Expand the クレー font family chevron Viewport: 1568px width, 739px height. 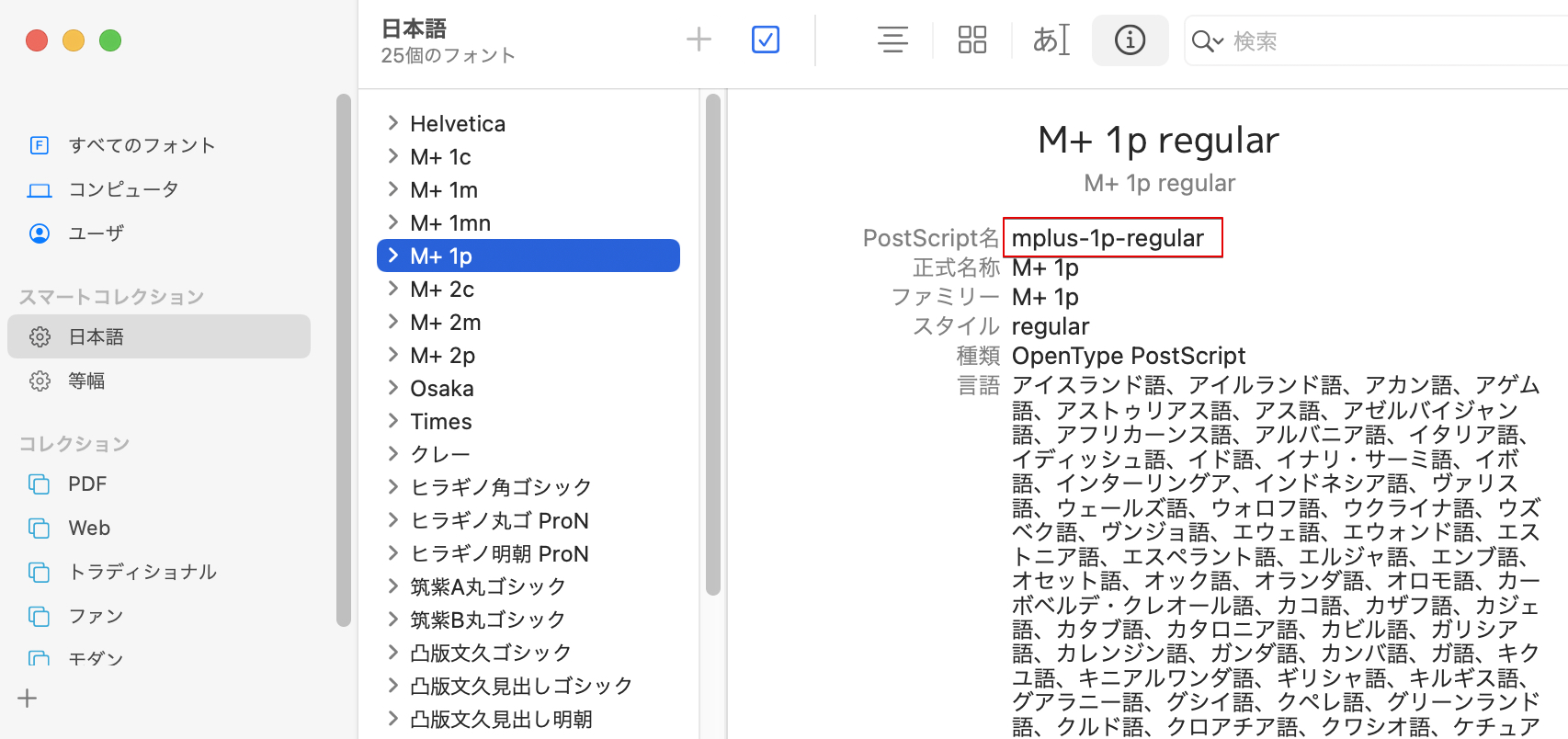coord(392,454)
